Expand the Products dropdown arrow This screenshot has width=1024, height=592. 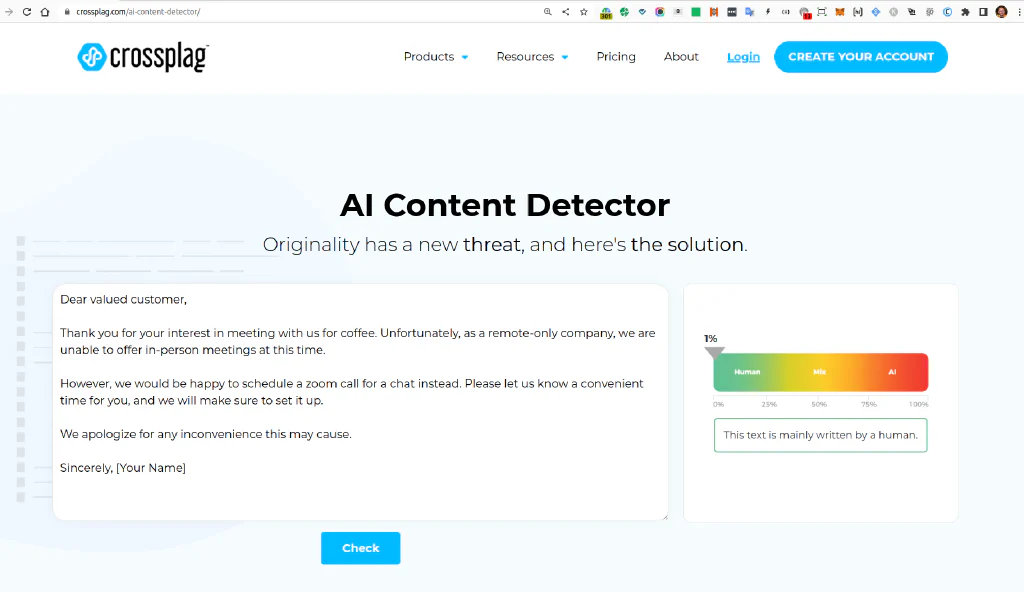click(465, 58)
